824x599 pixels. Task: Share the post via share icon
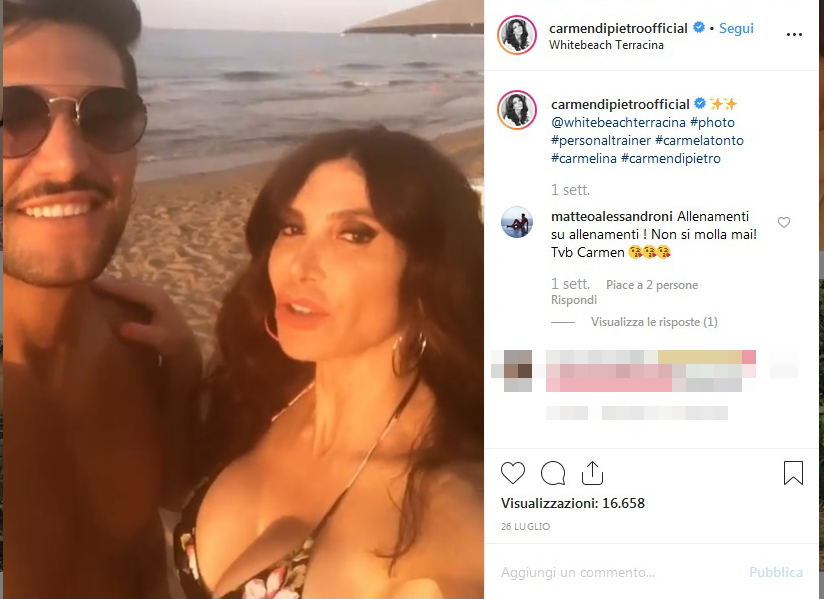click(592, 473)
